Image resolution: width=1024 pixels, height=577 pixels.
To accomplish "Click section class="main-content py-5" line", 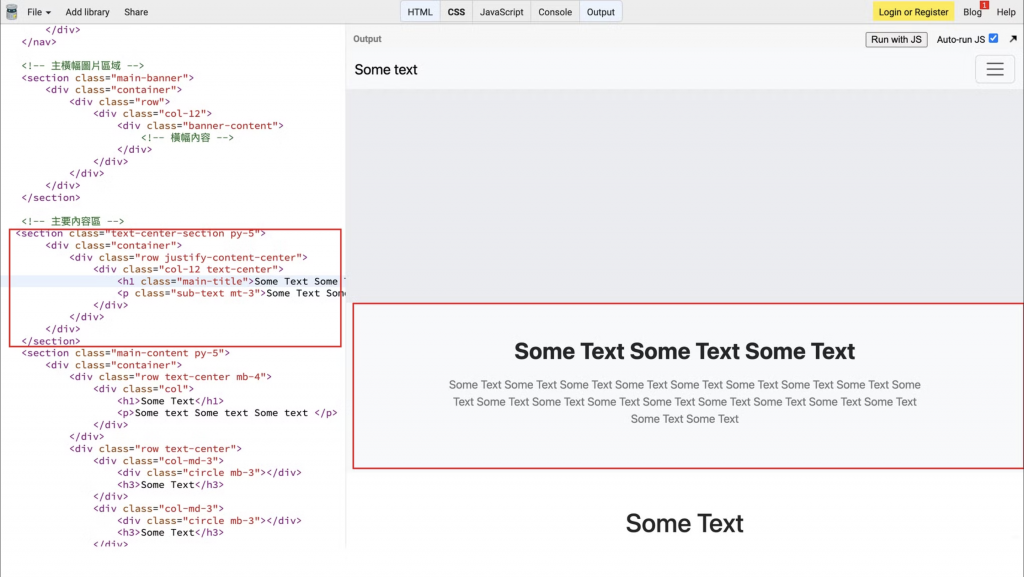I will [x=125, y=352].
